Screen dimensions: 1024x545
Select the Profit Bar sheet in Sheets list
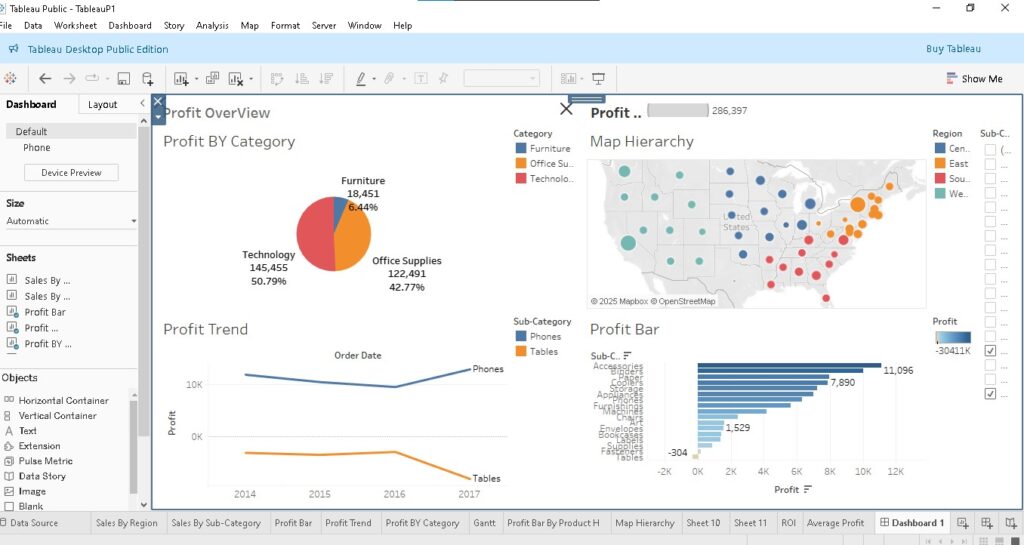click(45, 312)
